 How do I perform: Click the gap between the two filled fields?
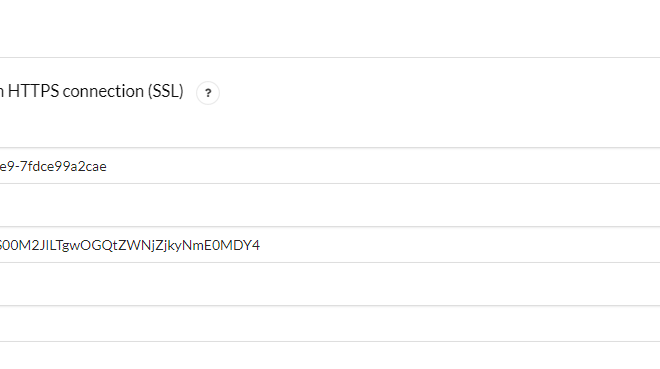click(330, 205)
